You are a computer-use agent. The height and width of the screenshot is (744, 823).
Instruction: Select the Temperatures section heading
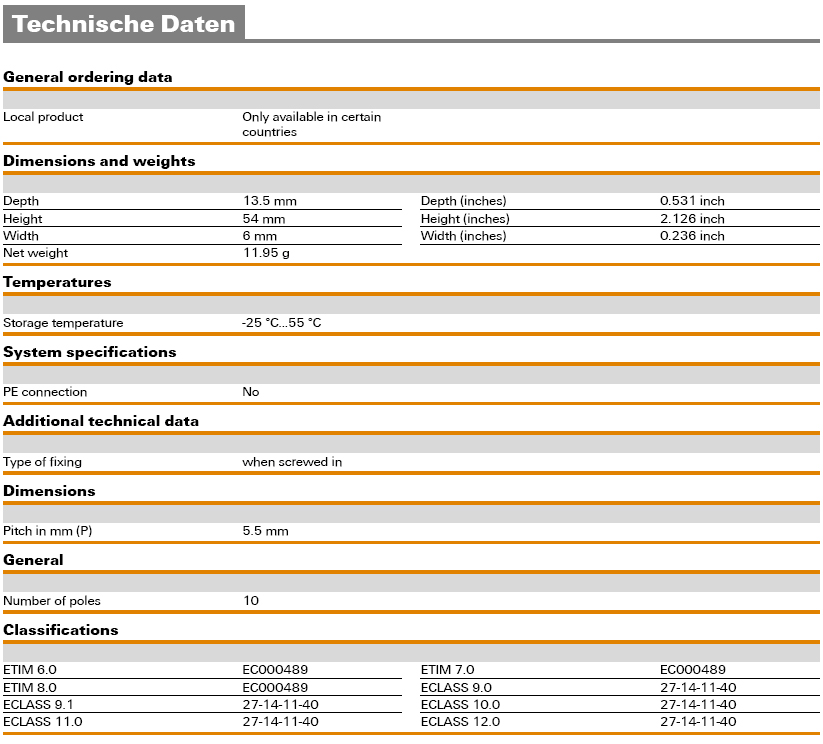(57, 282)
